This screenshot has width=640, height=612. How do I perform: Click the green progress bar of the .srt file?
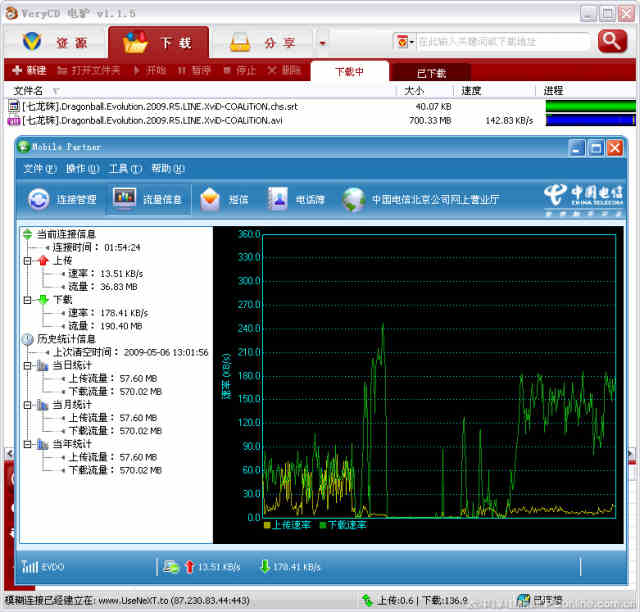tap(591, 106)
